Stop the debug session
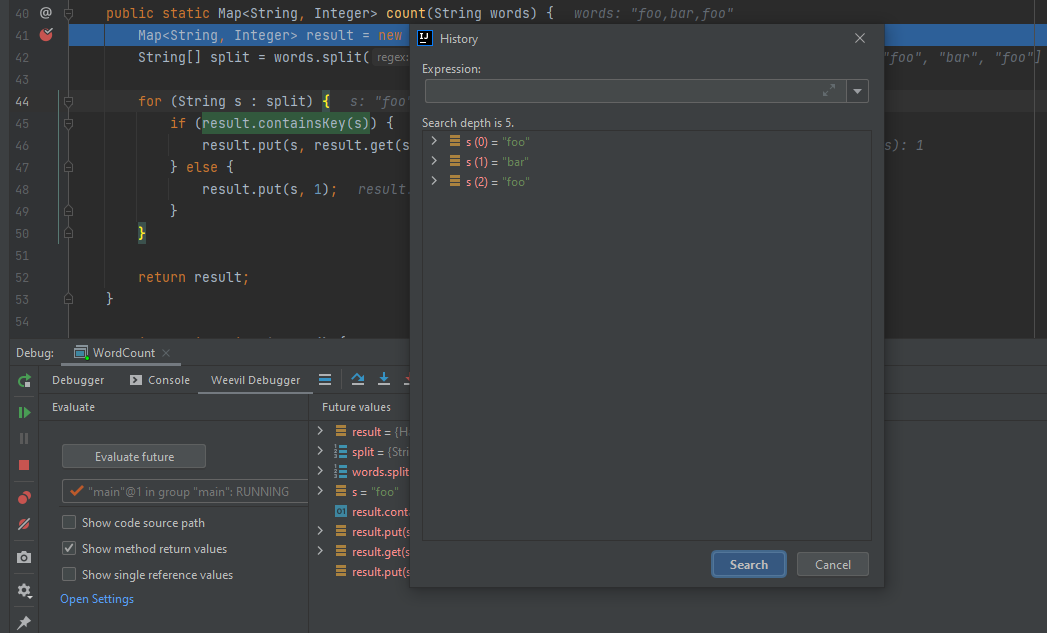This screenshot has width=1047, height=633. tap(24, 465)
